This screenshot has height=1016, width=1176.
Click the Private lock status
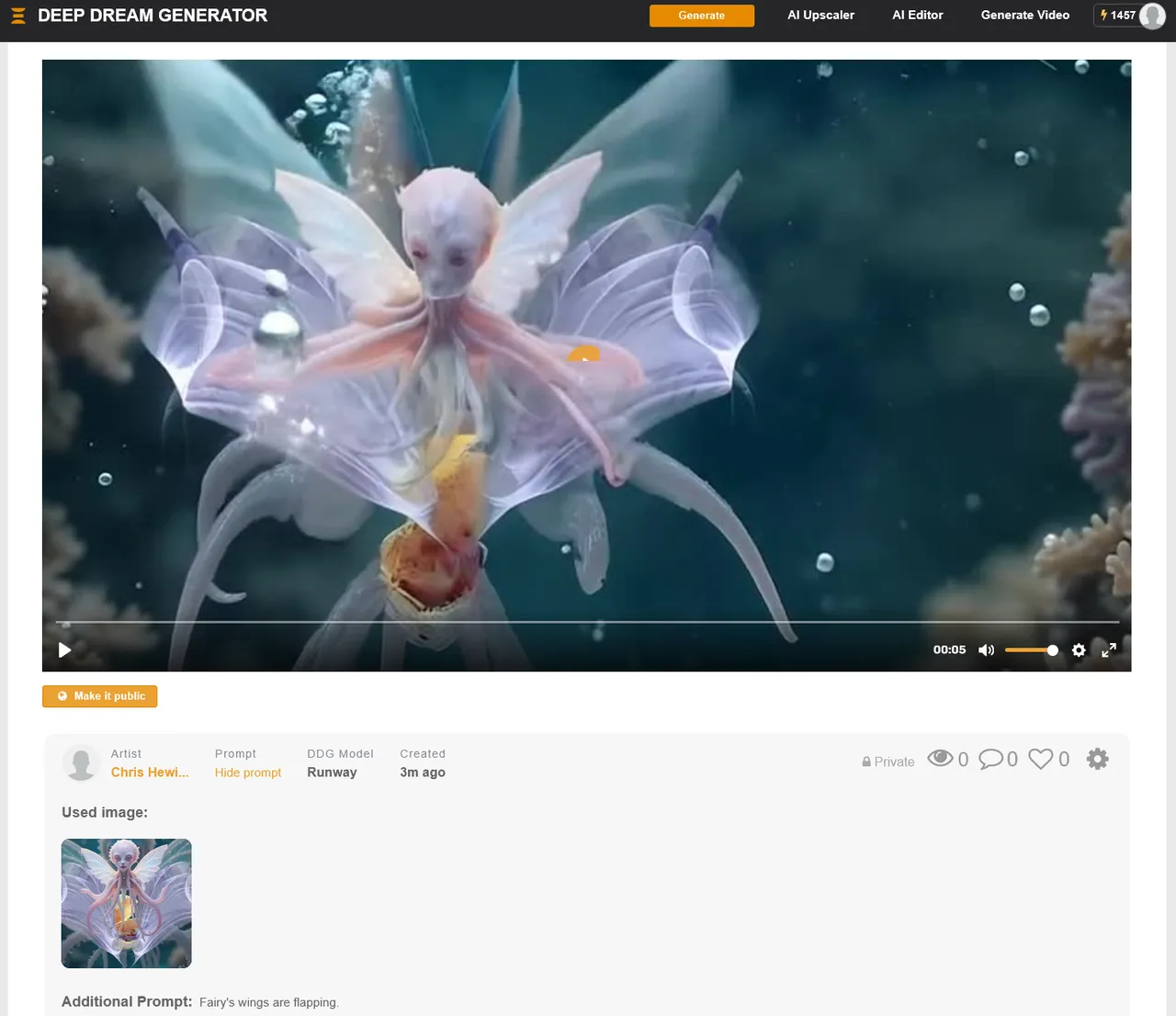(x=888, y=762)
